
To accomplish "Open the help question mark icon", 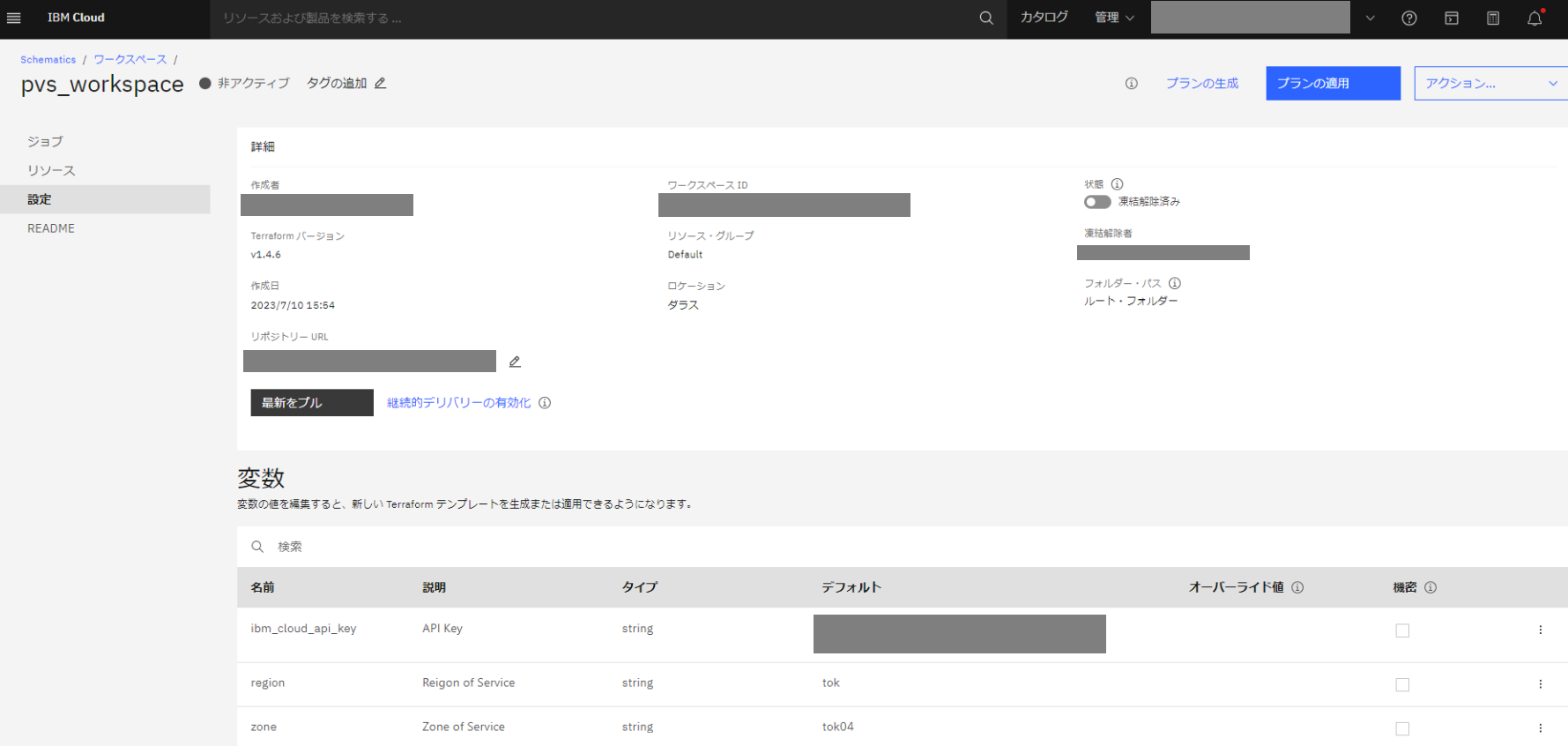I will (1408, 18).
